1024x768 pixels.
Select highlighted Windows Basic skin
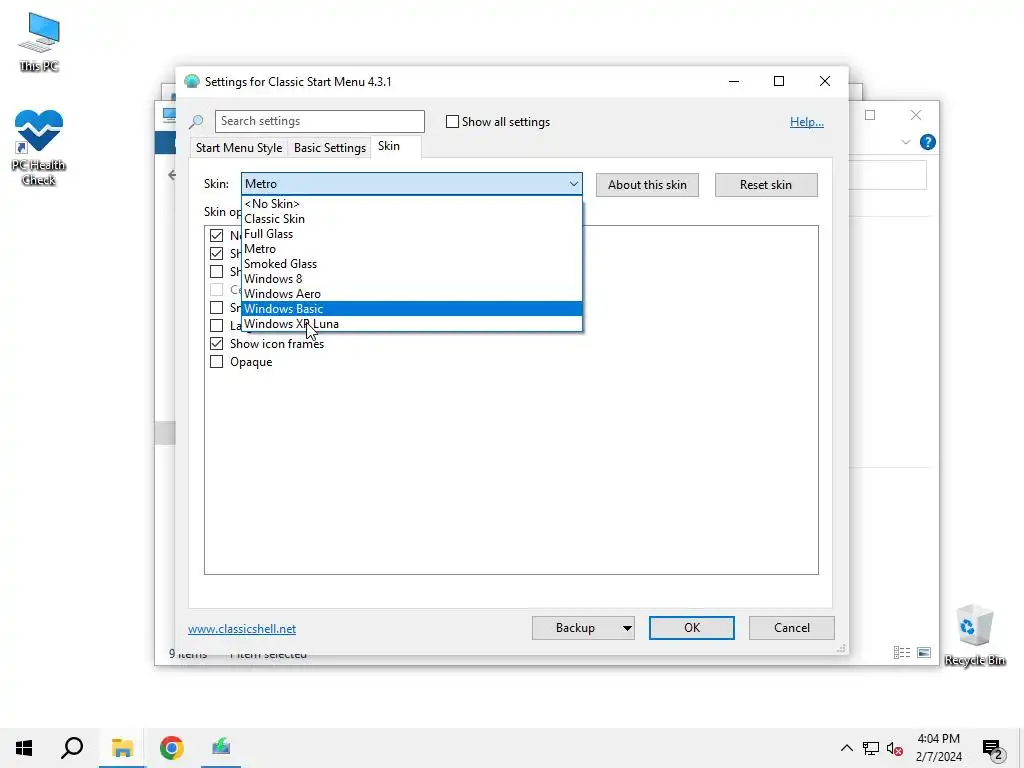tap(411, 309)
